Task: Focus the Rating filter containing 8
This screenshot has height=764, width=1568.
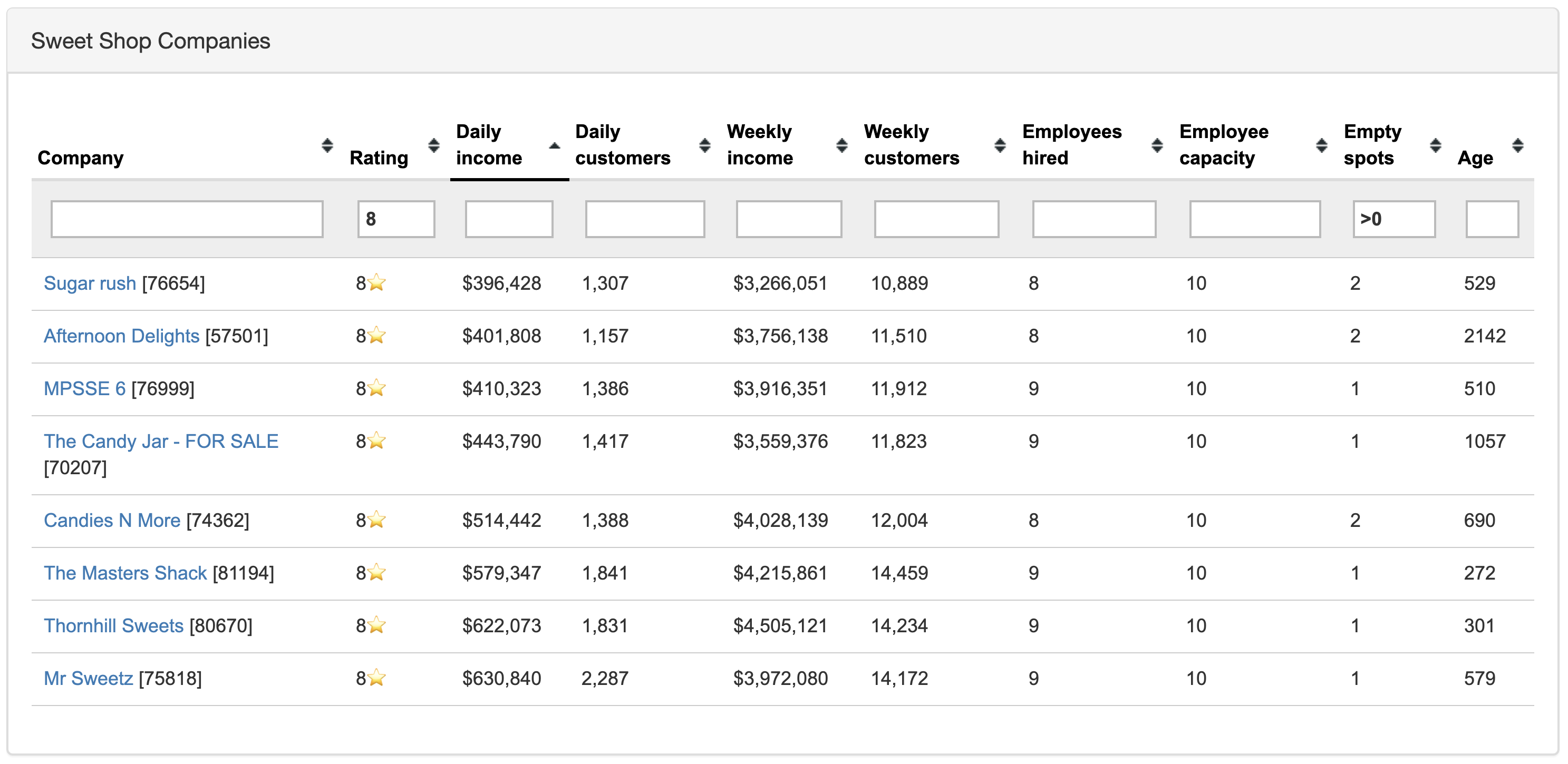Action: click(x=395, y=219)
